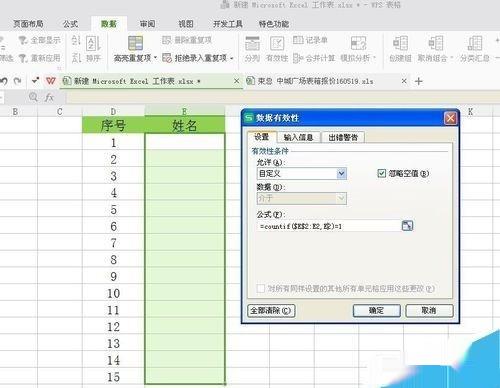Screen dimensions: 500x388
Task: Switch to the 输入信息 tab
Action: pyautogui.click(x=298, y=137)
